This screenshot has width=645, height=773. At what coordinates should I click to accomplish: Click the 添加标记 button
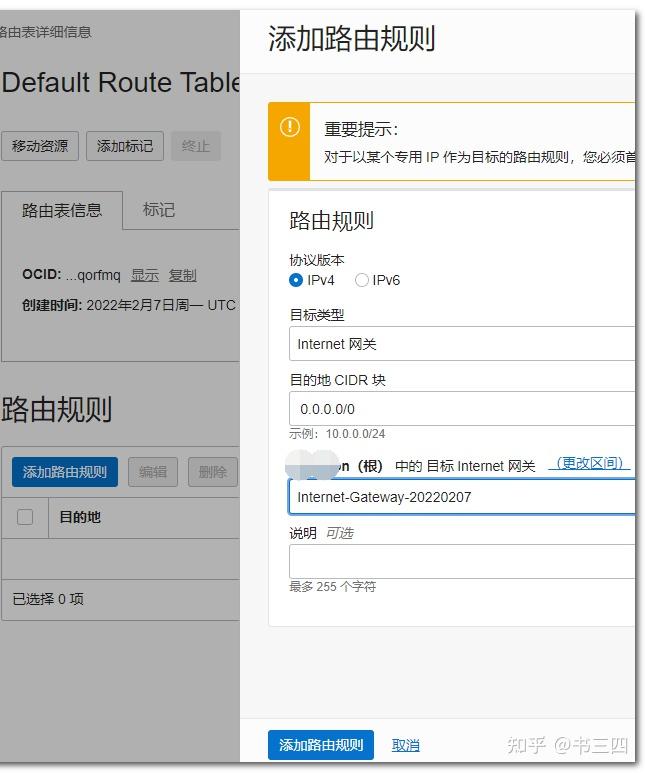(125, 146)
